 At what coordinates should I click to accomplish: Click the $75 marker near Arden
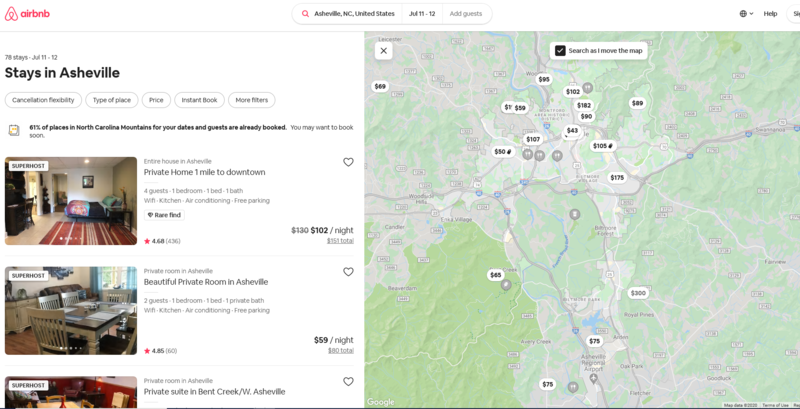tap(594, 341)
